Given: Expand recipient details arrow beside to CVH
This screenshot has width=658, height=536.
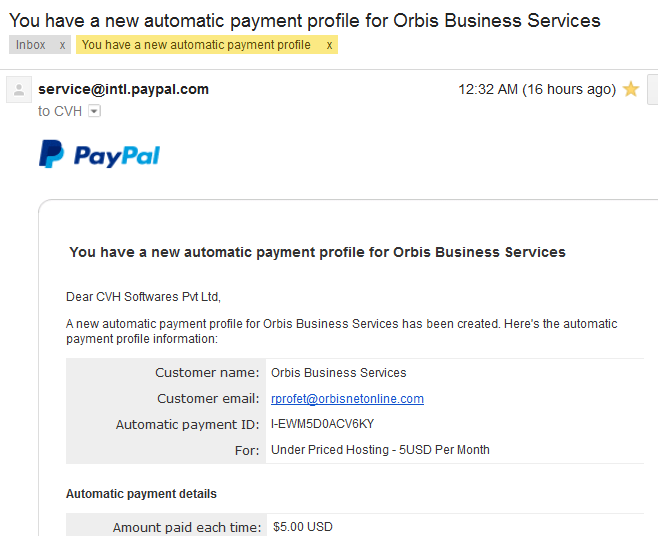Looking at the screenshot, I should (94, 111).
